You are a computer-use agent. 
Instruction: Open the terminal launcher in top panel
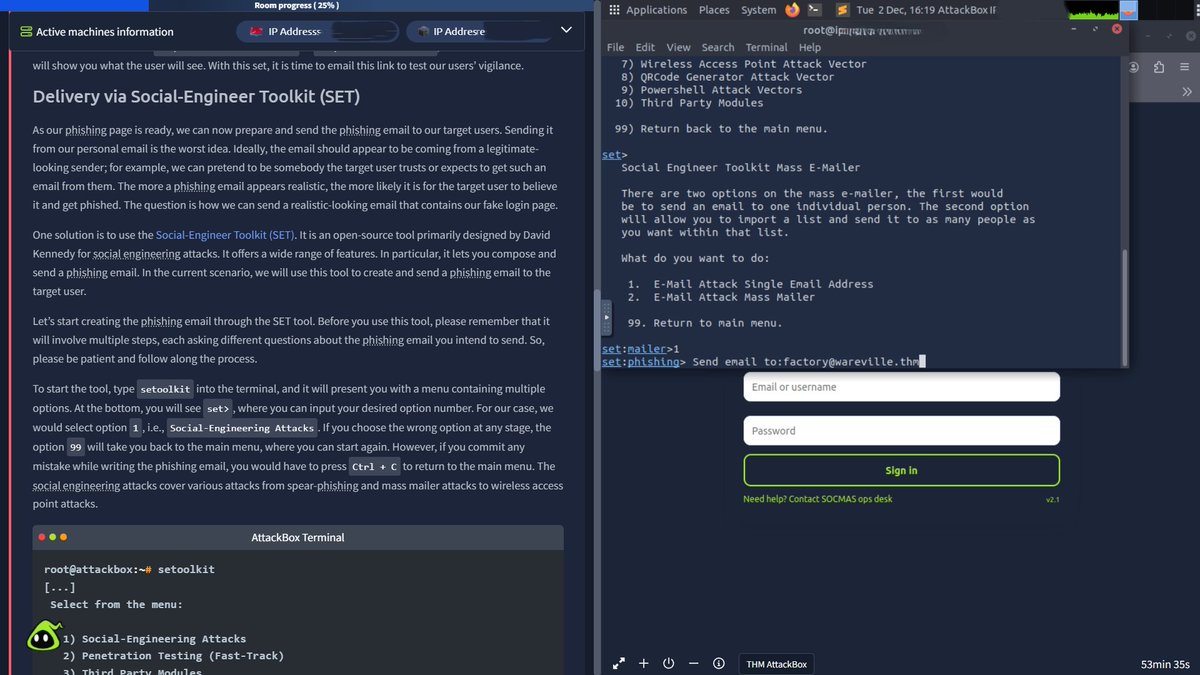[x=816, y=10]
